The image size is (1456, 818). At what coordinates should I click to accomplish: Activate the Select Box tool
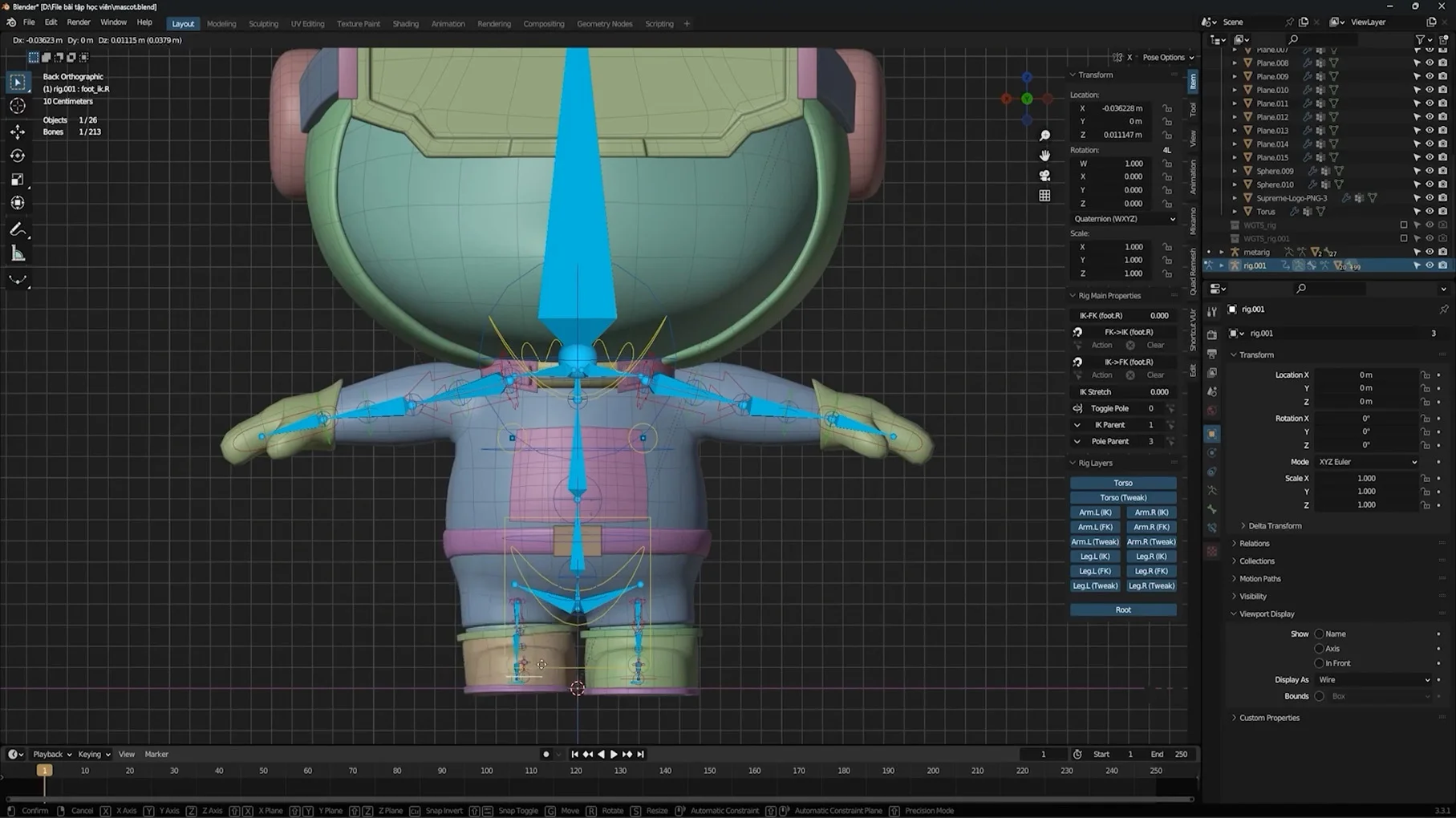point(18,82)
